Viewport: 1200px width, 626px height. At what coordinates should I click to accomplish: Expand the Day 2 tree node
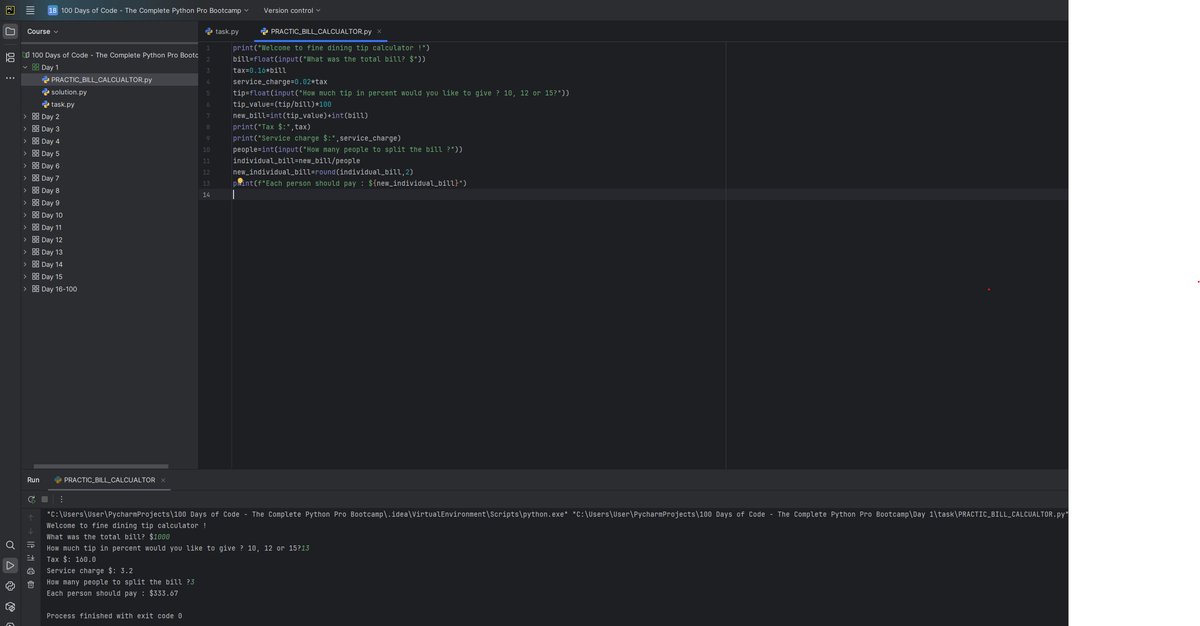tap(25, 116)
